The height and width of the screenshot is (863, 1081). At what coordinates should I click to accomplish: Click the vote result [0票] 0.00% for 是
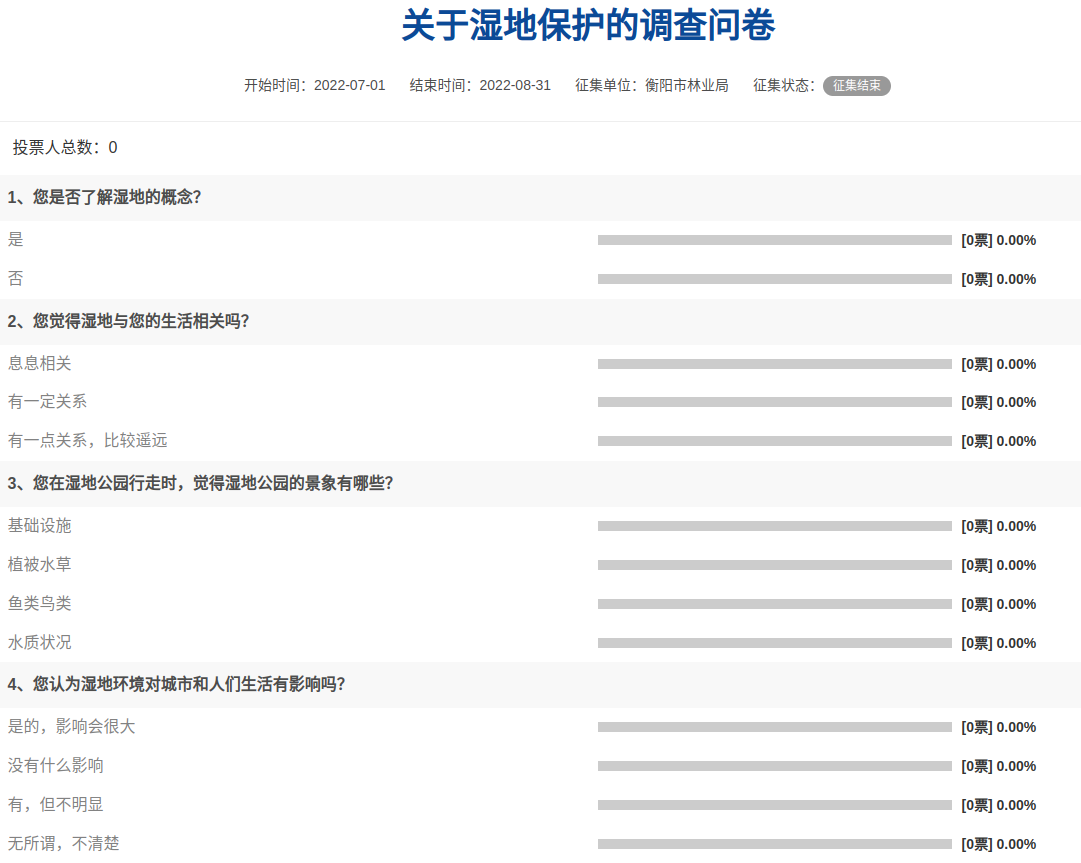coord(998,241)
